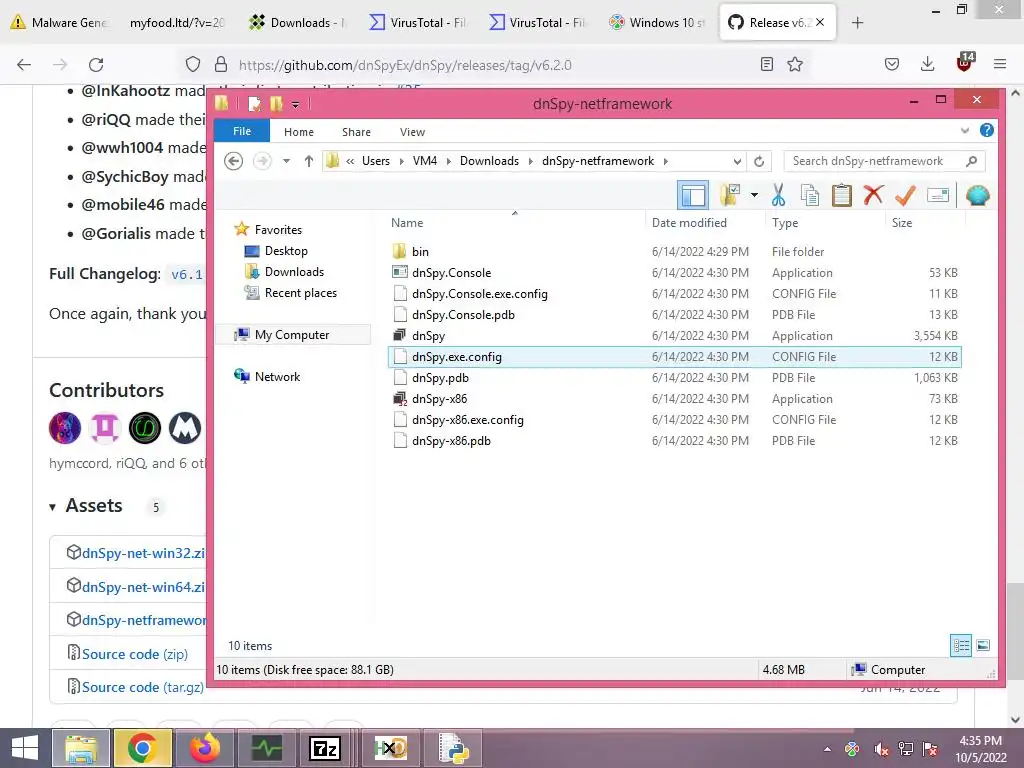The image size is (1024, 768).
Task: Click the folder options icon in toolbar
Action: tap(729, 195)
